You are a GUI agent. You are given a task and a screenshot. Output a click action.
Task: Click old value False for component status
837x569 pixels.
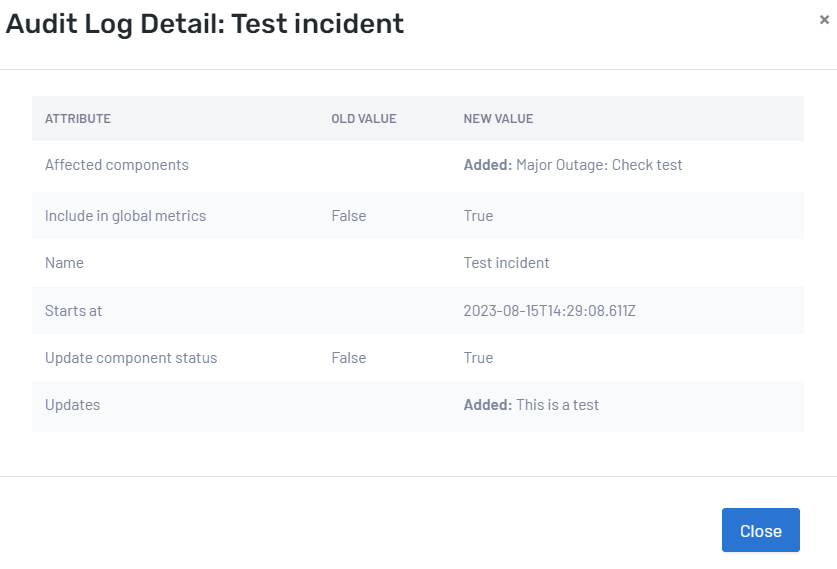pyautogui.click(x=349, y=358)
